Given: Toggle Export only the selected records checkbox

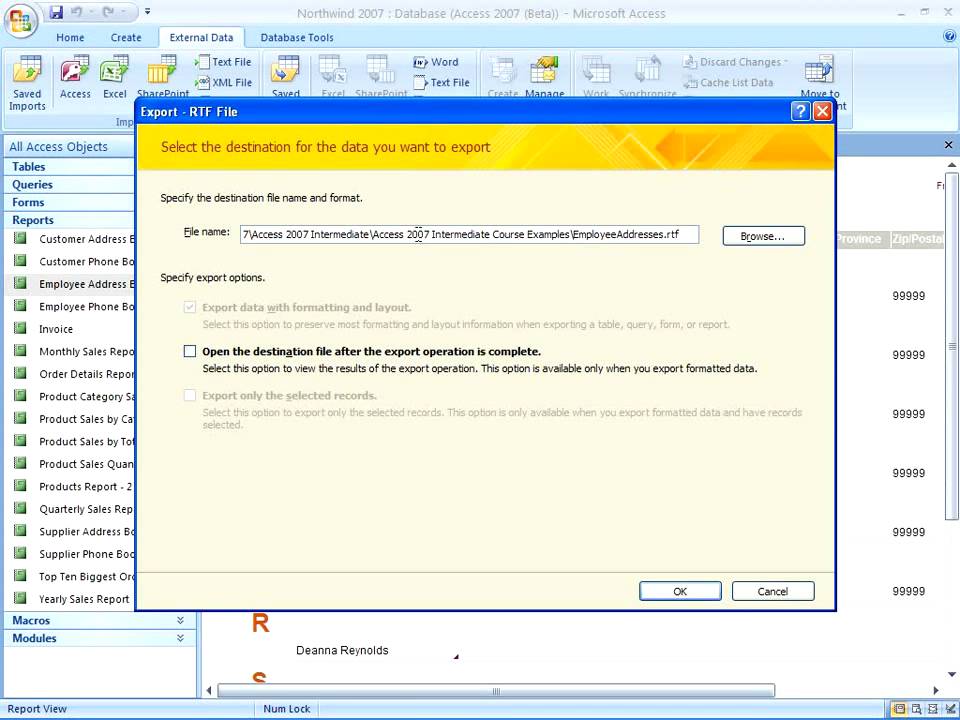Looking at the screenshot, I should [x=190, y=396].
